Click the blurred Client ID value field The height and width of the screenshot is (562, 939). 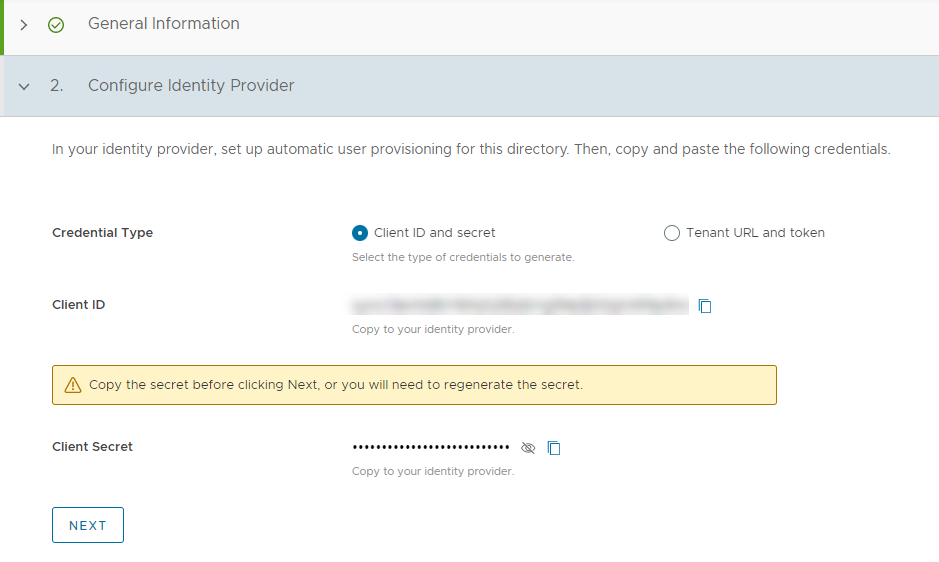click(519, 305)
